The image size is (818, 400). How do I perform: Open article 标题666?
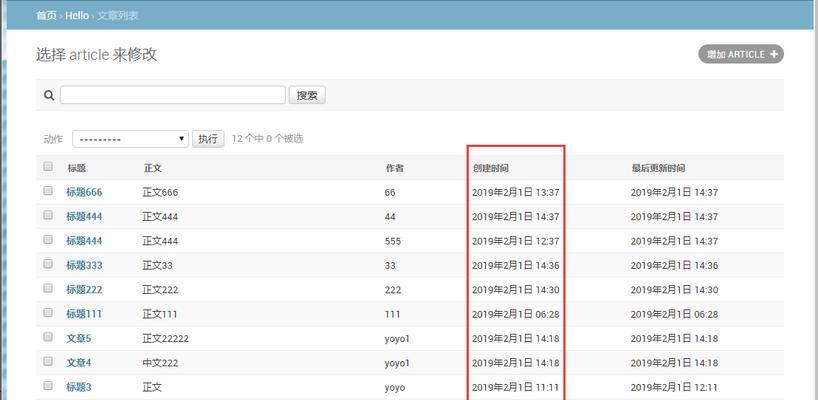84,192
